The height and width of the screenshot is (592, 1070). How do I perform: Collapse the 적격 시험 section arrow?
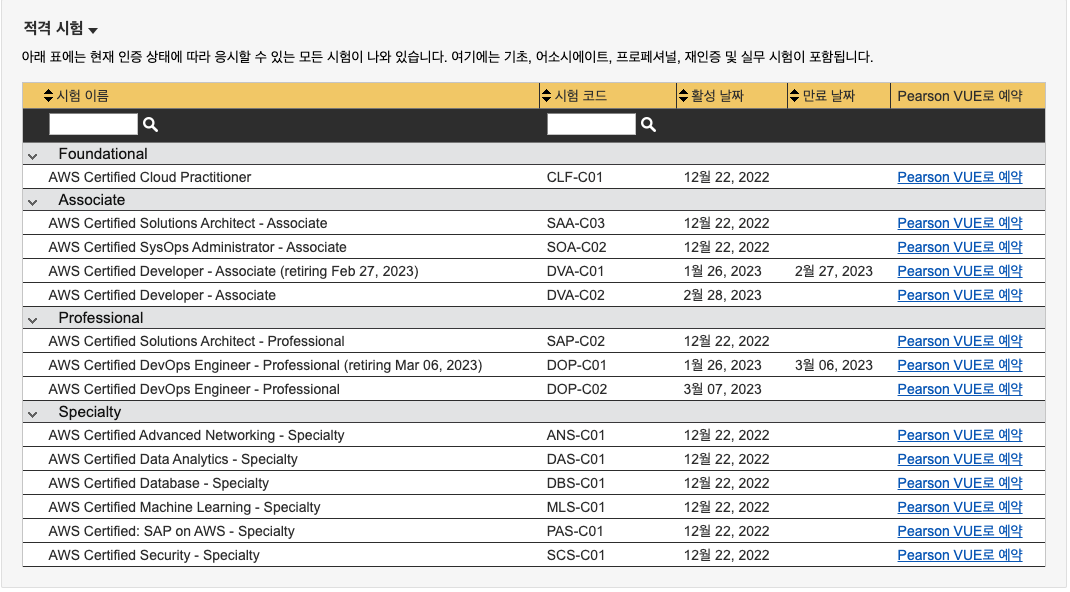tap(93, 30)
